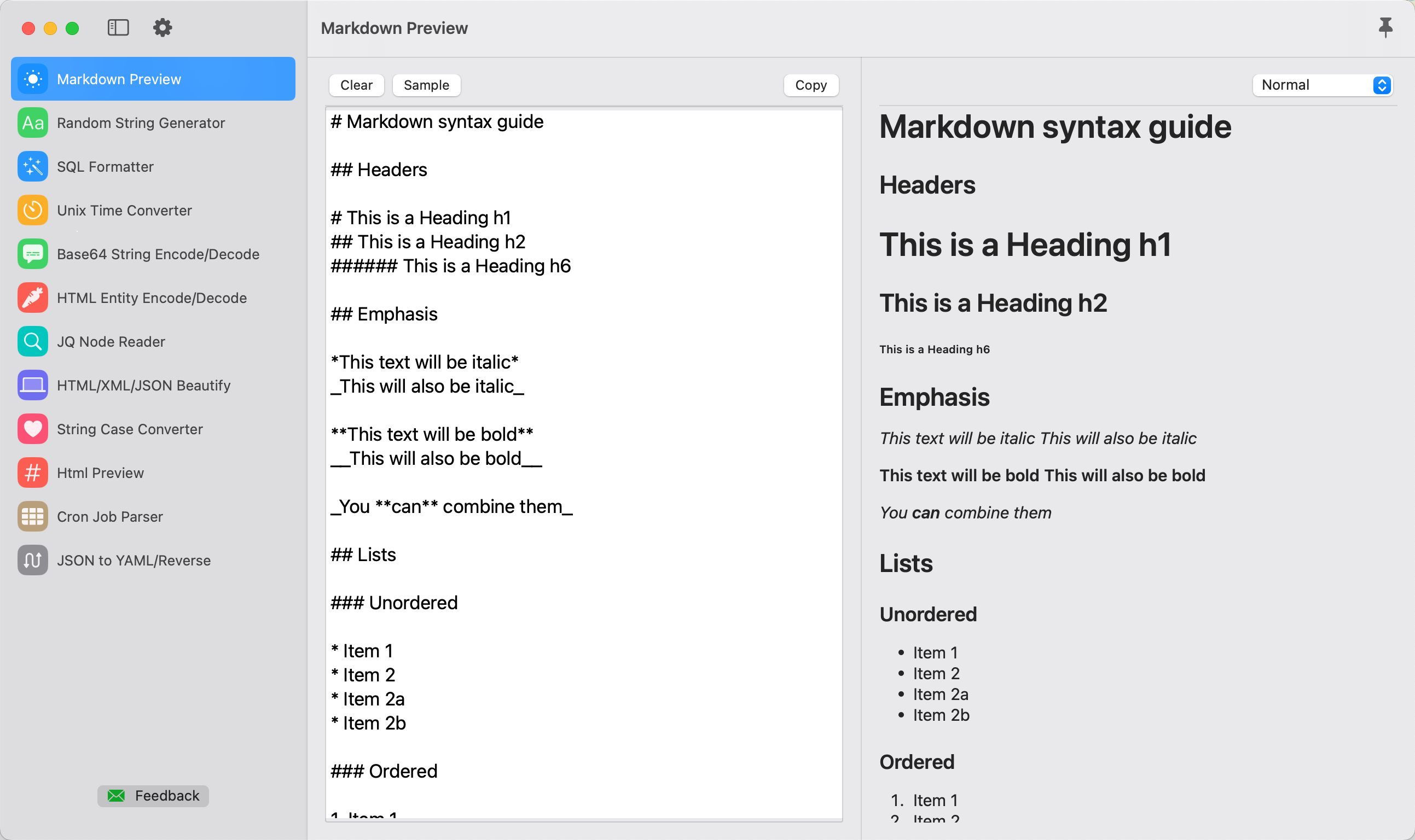Select the SQL Formatter magic wand icon
Image resolution: width=1415 pixels, height=840 pixels.
33,166
